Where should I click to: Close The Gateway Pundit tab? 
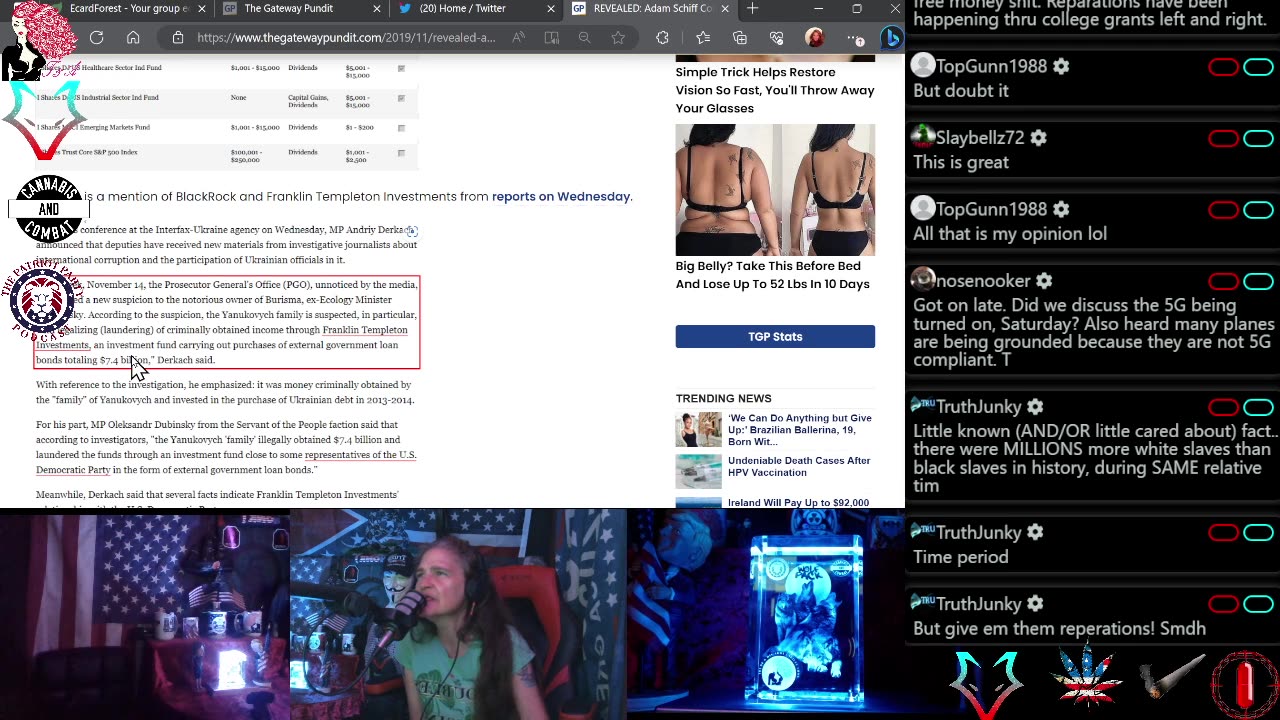(x=377, y=9)
